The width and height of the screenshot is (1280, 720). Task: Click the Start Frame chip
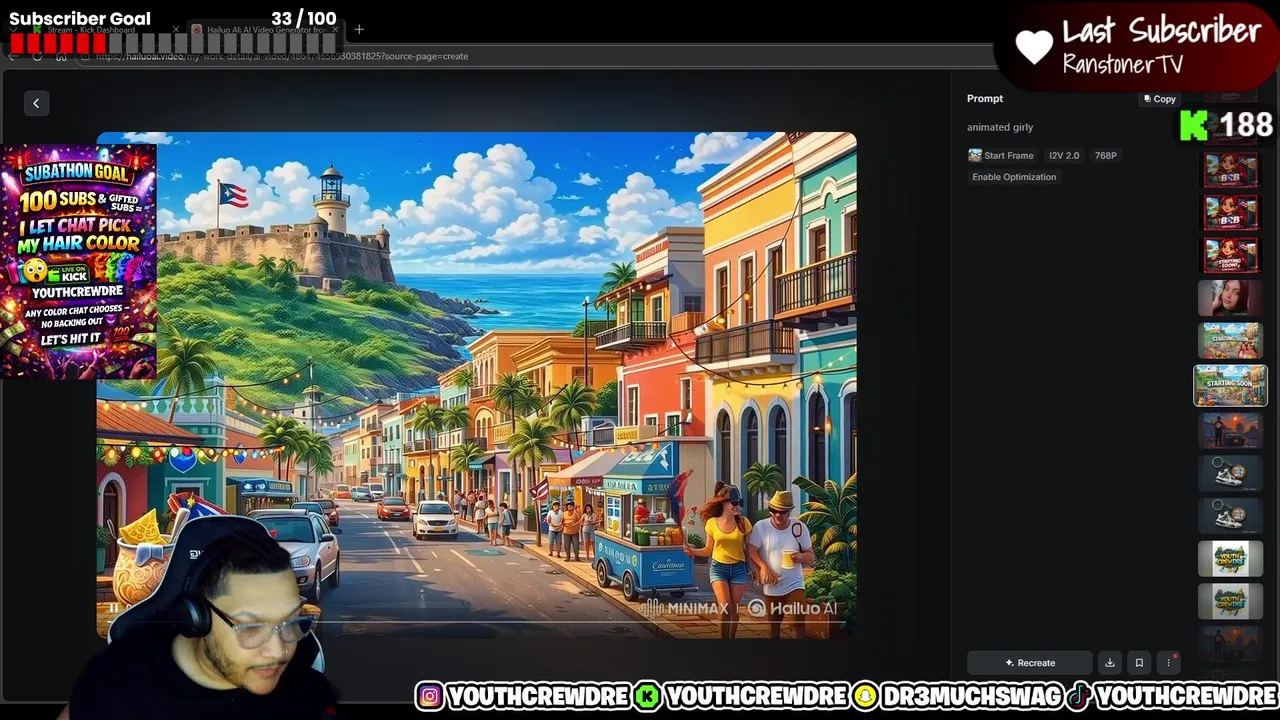pos(1001,155)
